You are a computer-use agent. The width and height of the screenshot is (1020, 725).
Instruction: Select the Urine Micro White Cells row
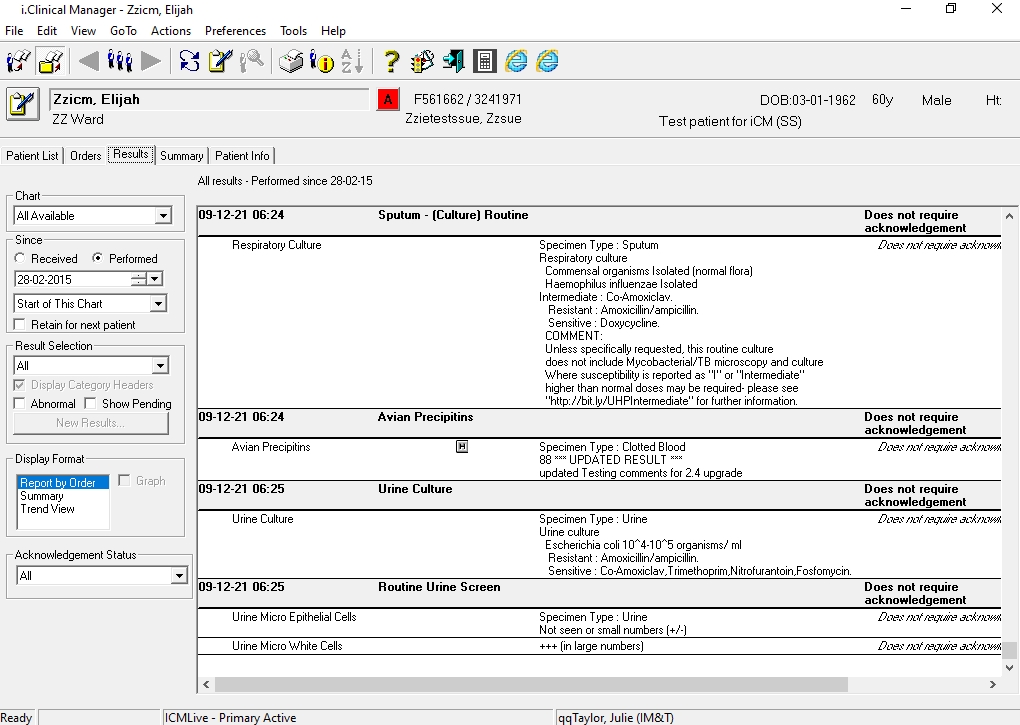point(598,646)
